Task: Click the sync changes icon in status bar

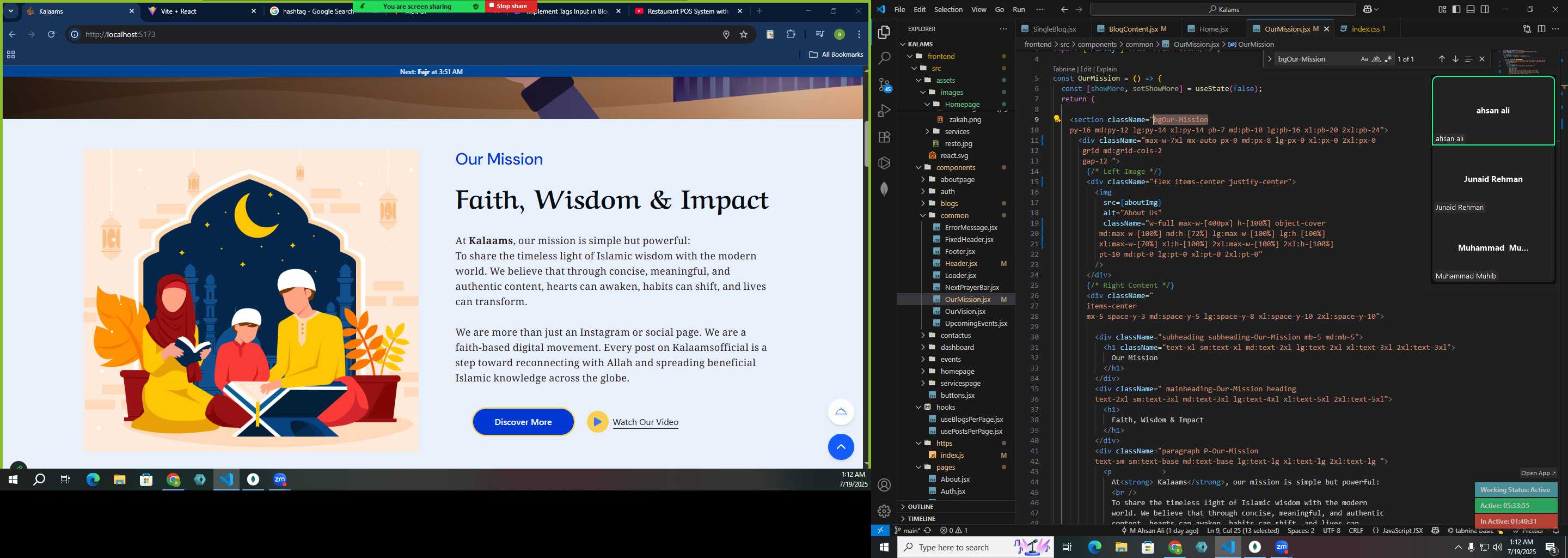Action: [x=927, y=531]
